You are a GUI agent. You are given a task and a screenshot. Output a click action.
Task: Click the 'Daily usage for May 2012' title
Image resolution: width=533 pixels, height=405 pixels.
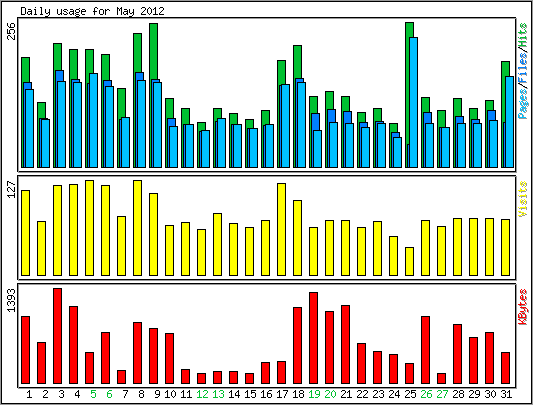[92, 11]
